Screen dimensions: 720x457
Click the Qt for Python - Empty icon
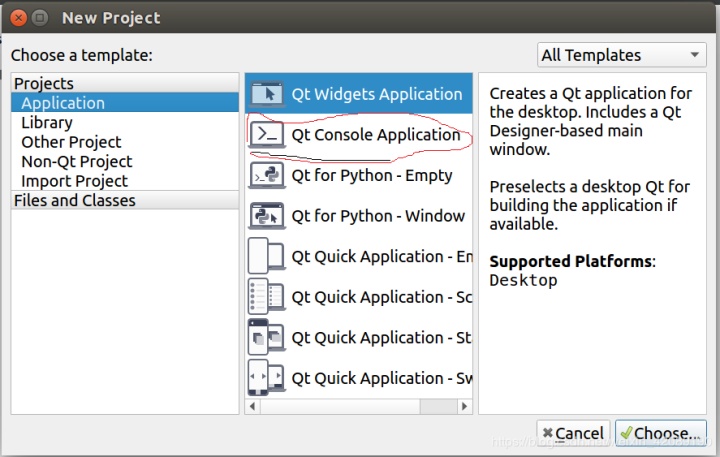[x=266, y=175]
